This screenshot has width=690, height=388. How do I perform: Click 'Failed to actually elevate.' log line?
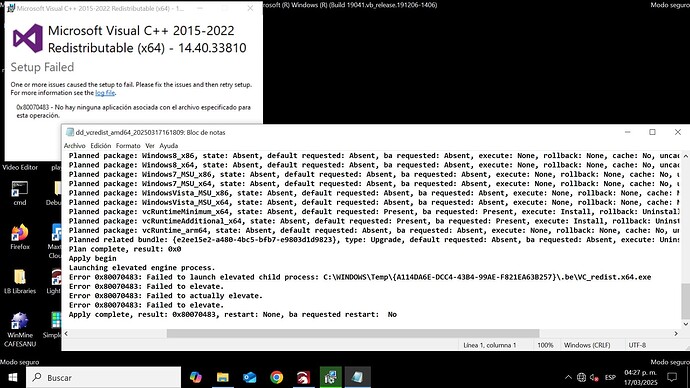point(165,296)
